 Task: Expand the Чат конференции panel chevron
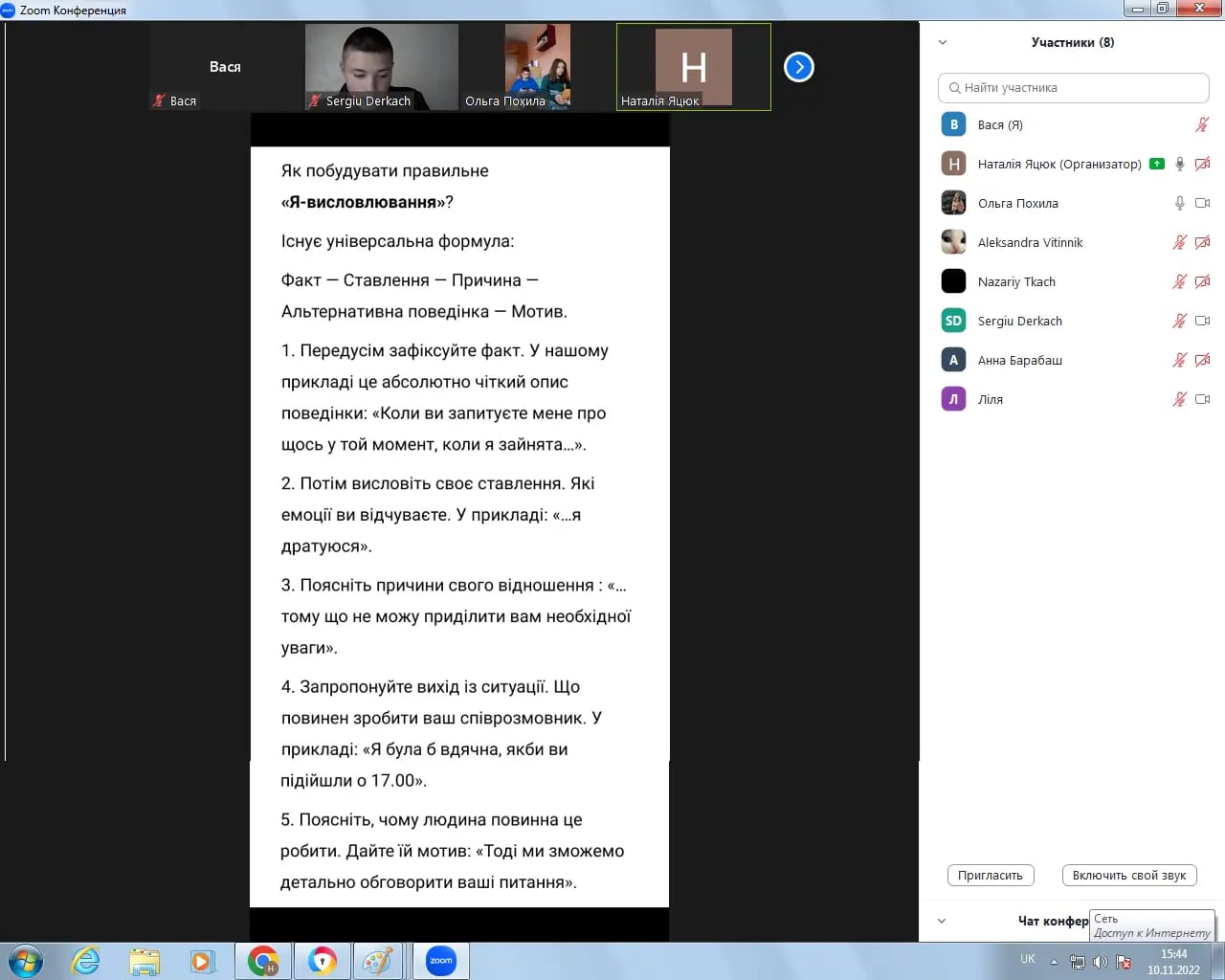[x=942, y=921]
